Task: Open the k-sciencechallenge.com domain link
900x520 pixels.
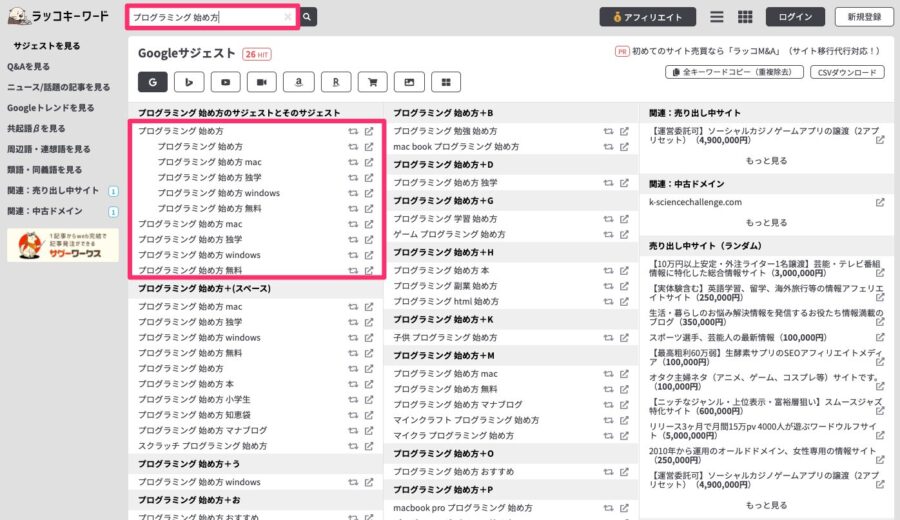Action: coord(695,203)
